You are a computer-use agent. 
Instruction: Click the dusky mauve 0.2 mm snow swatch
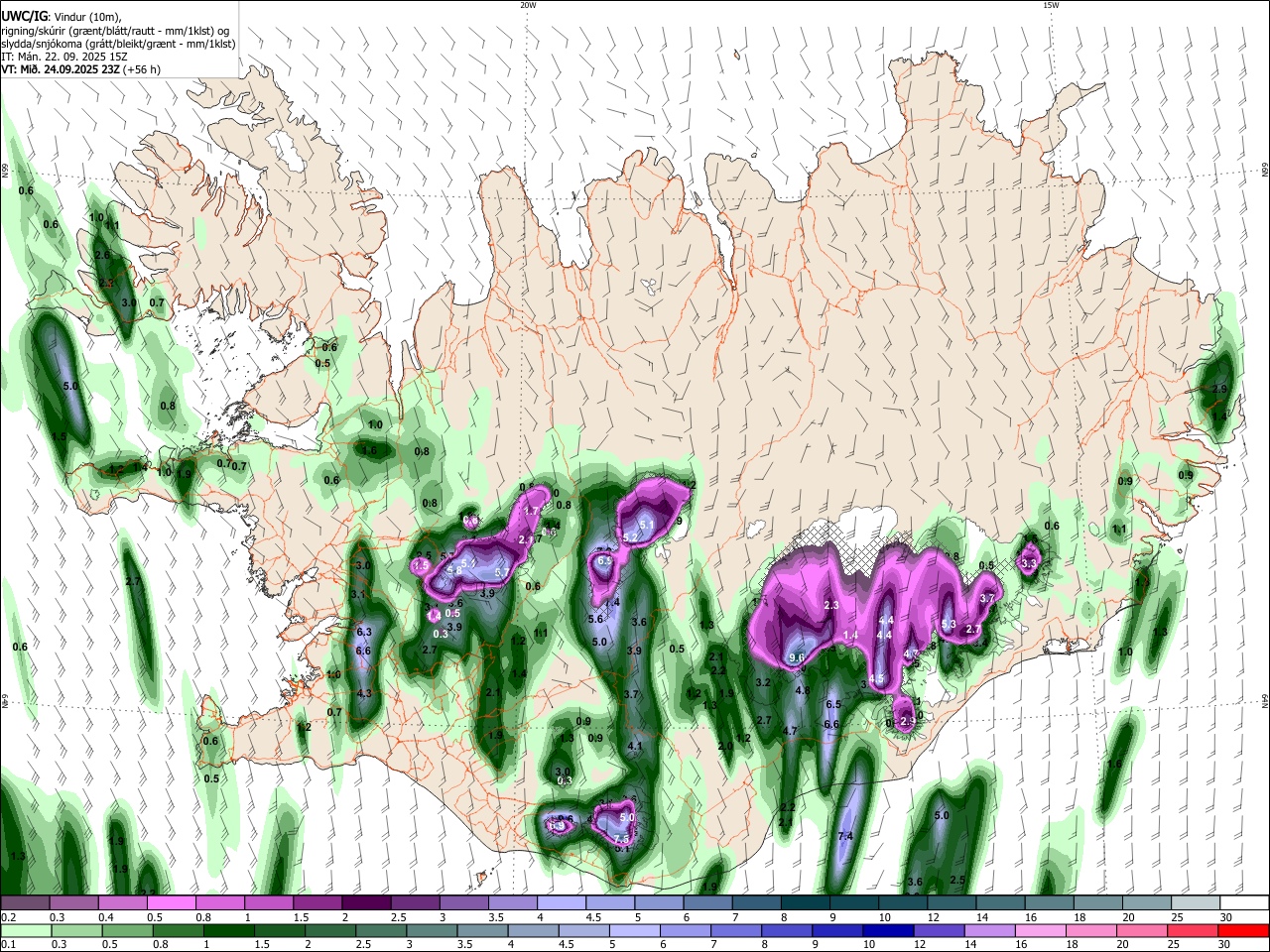point(25,903)
